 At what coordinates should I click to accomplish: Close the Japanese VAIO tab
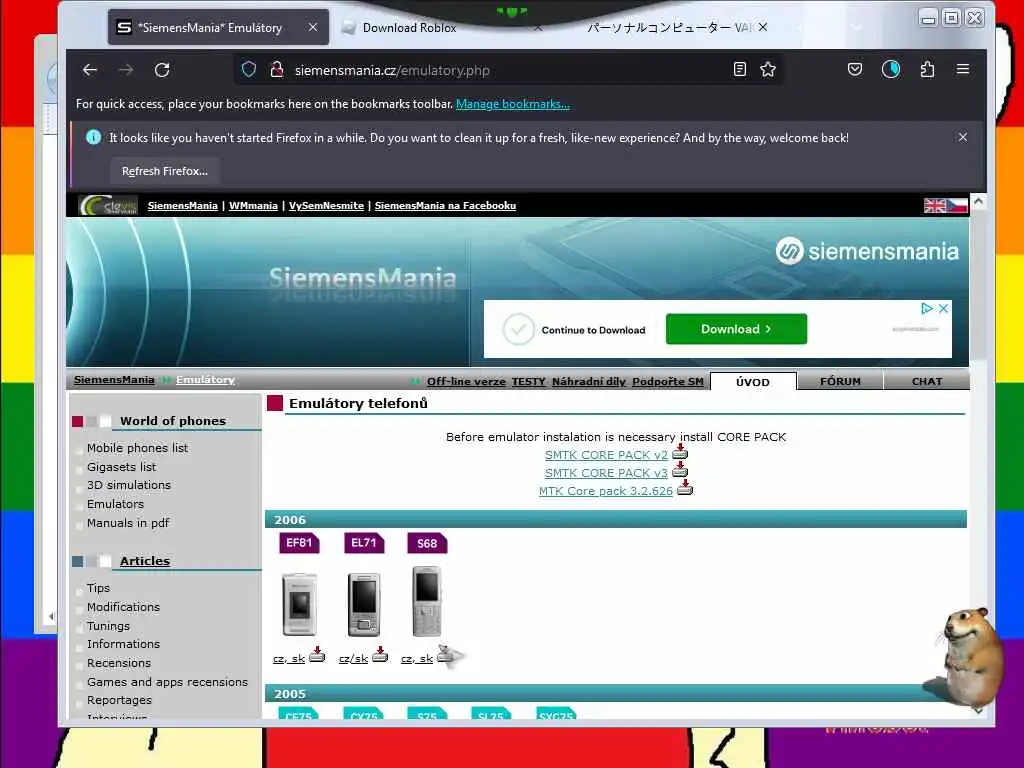click(x=763, y=27)
